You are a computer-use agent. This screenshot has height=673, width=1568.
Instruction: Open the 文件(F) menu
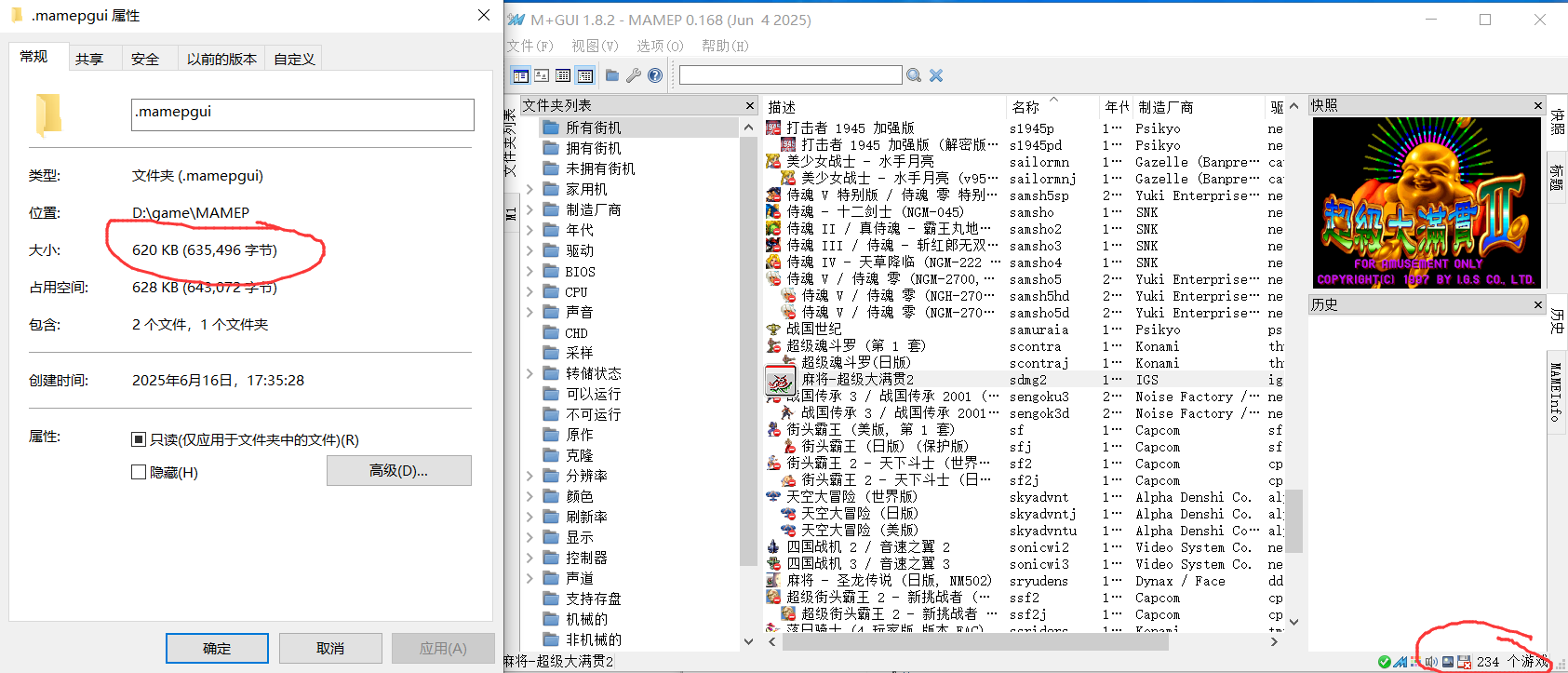529,46
